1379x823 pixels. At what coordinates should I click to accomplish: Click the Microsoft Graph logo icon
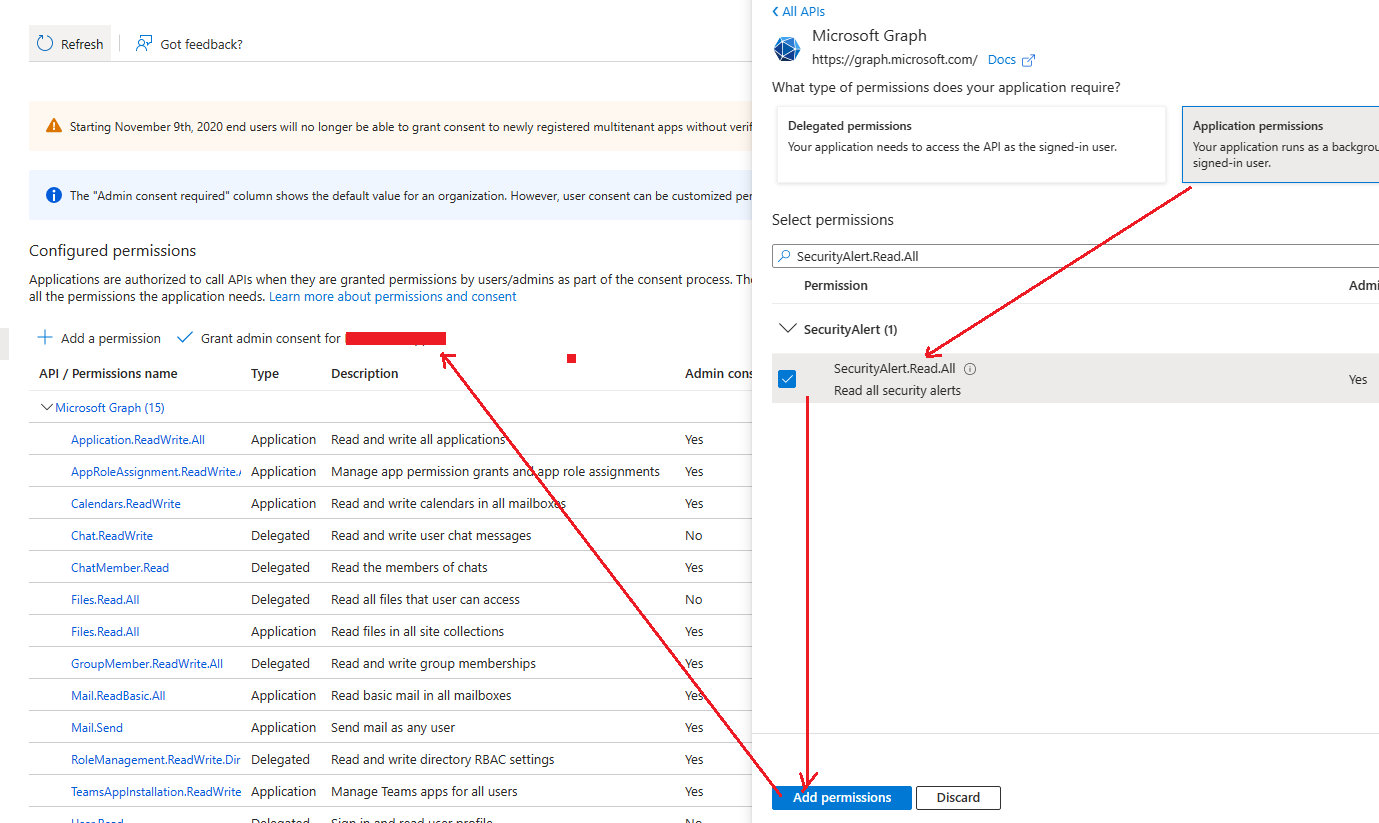coord(787,49)
